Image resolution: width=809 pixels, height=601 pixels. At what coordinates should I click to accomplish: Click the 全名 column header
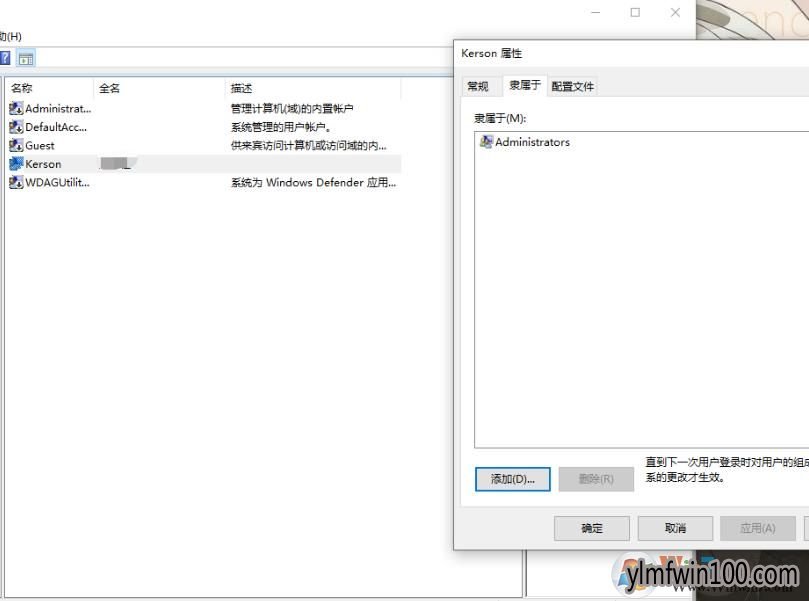coord(109,88)
